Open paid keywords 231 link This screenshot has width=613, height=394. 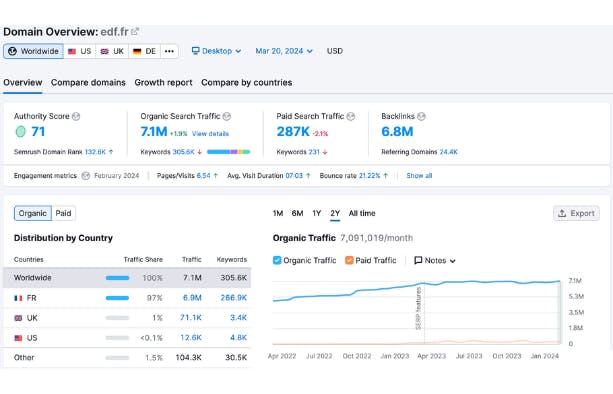click(314, 152)
